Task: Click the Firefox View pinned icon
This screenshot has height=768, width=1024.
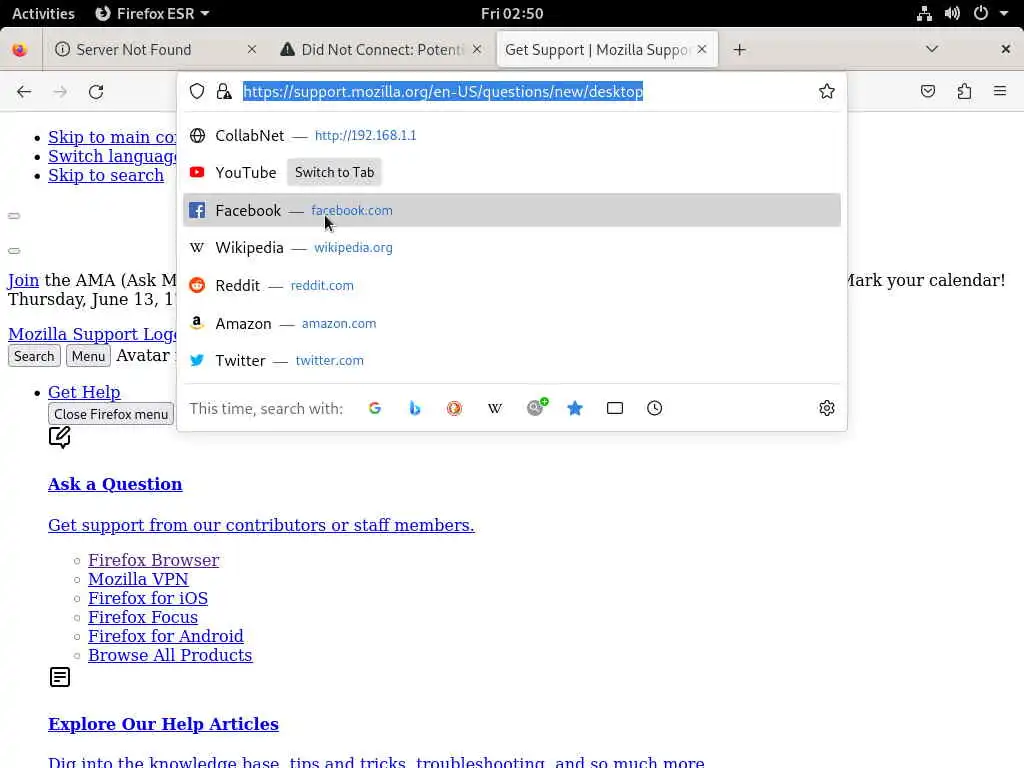Action: pyautogui.click(x=20, y=50)
